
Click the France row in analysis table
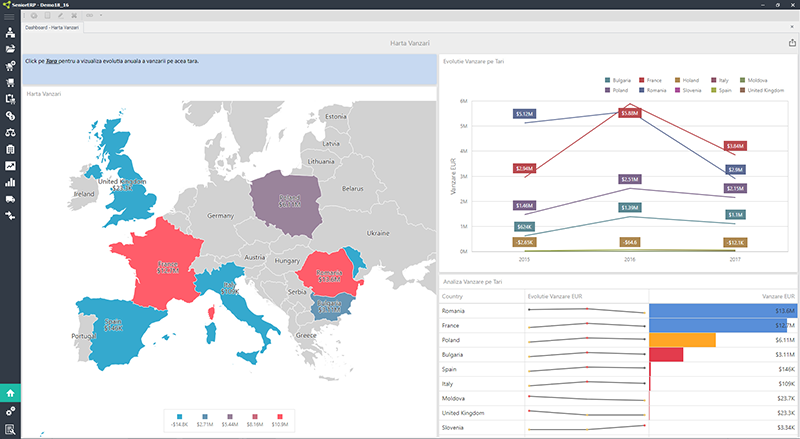(x=618, y=325)
